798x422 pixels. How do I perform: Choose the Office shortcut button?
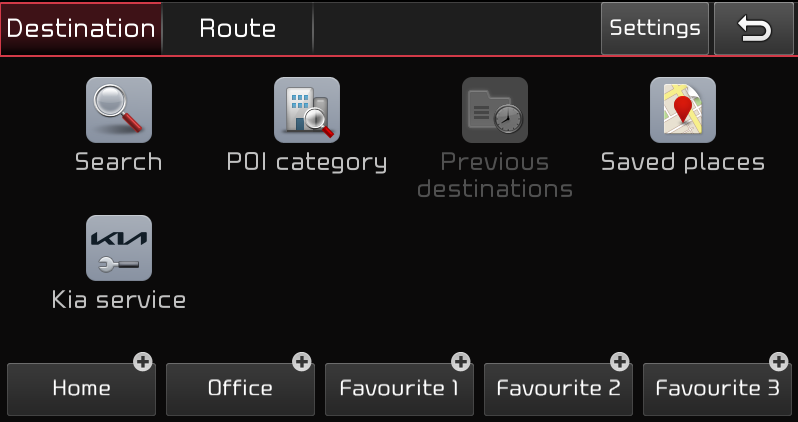pos(240,389)
